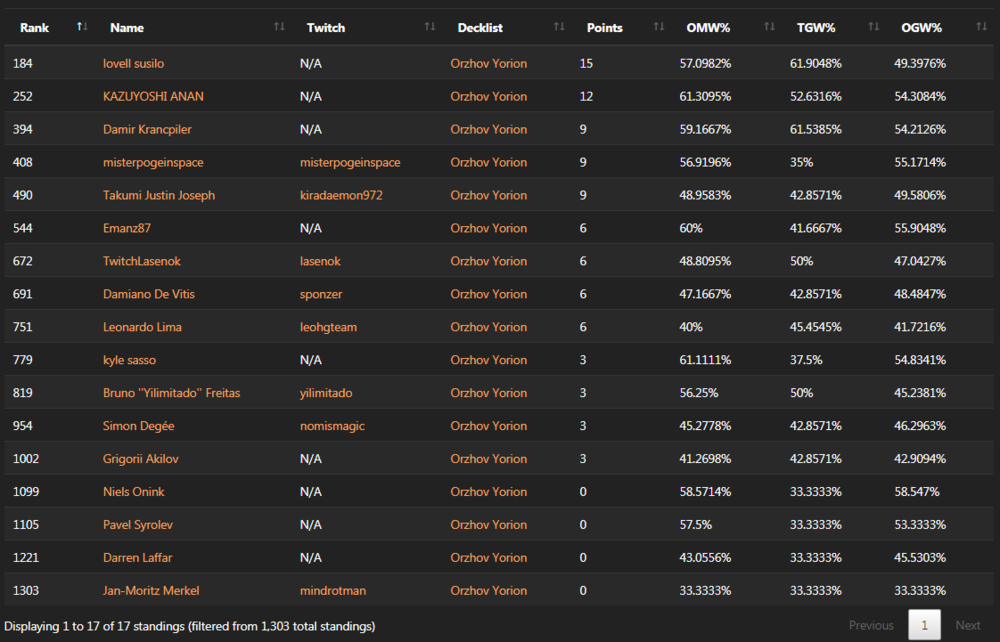This screenshot has width=1000, height=642.
Task: Sort by OMW% arrow icon
Action: coord(769,27)
